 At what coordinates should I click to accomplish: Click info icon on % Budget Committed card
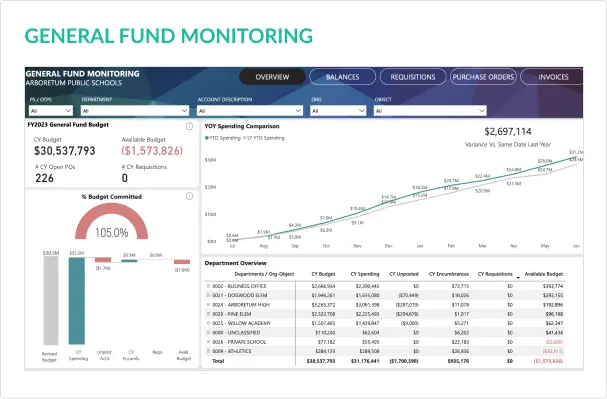click(189, 196)
